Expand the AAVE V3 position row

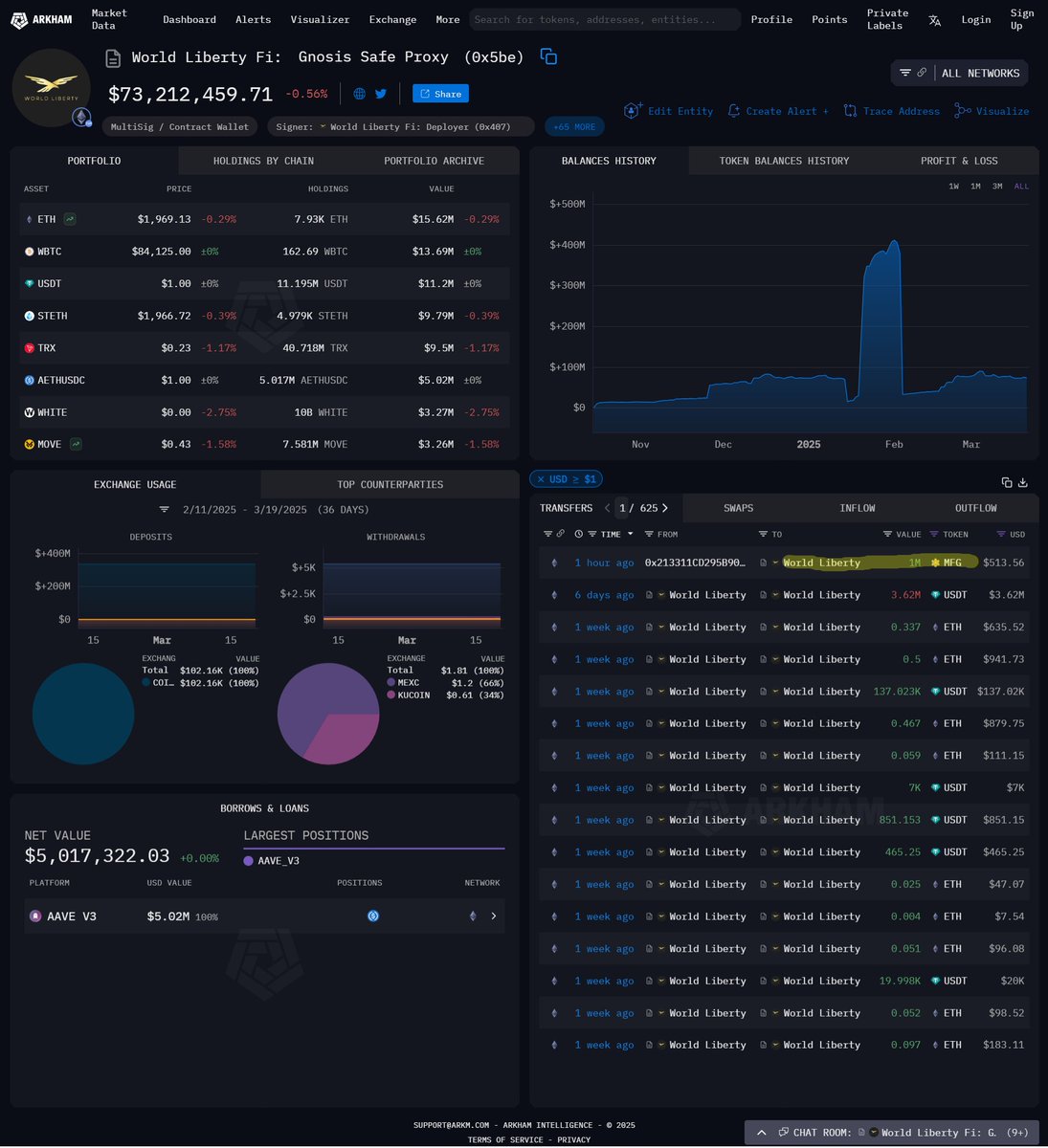494,916
